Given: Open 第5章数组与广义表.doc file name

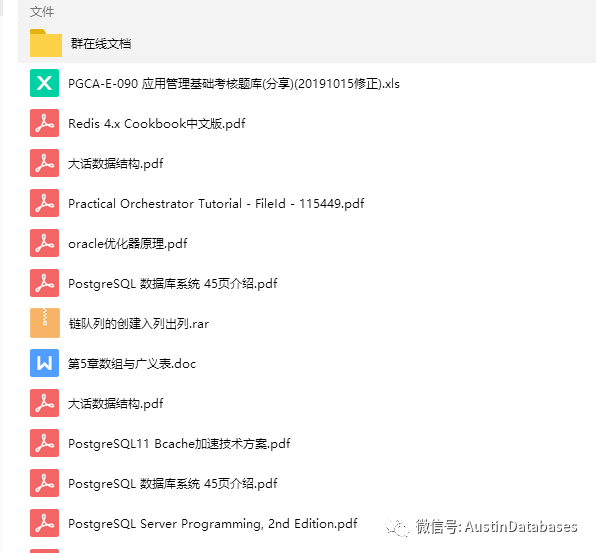Looking at the screenshot, I should [132, 364].
